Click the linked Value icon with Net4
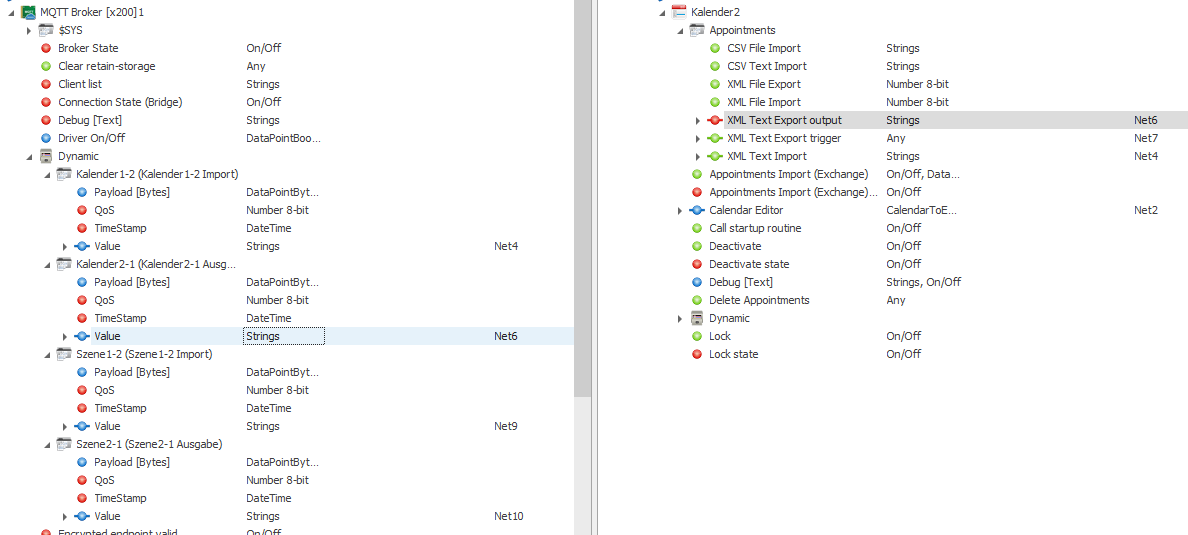Screen dimensions: 1188x535 click(x=82, y=246)
